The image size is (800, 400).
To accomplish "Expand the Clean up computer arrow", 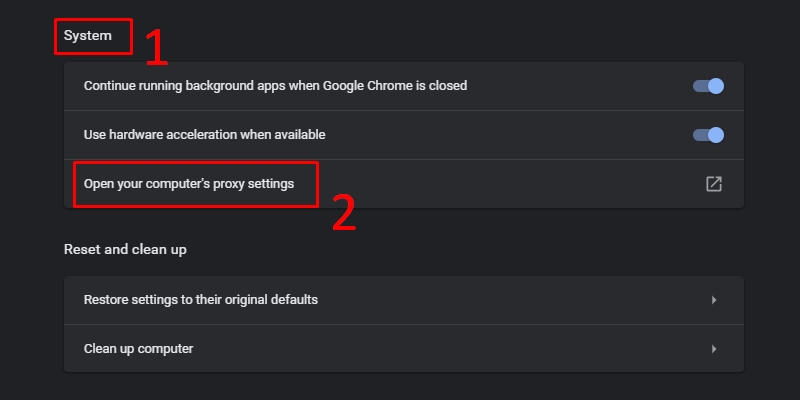I will click(714, 349).
